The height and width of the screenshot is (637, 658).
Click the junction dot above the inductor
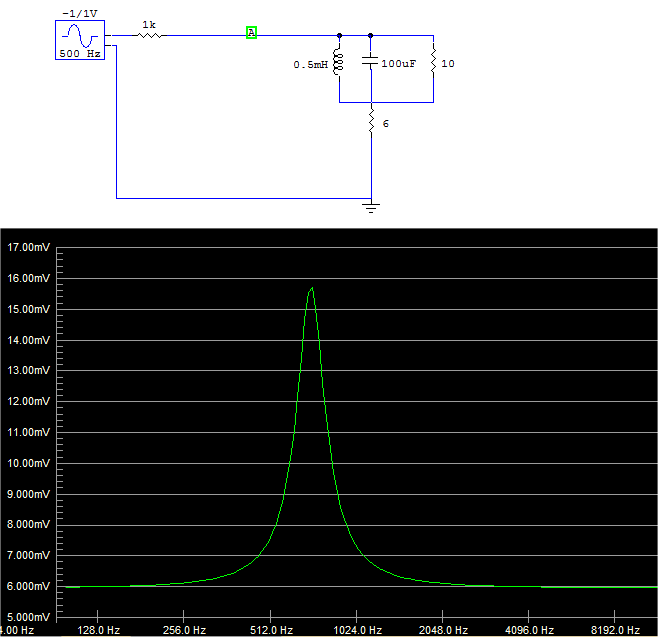pos(339,36)
